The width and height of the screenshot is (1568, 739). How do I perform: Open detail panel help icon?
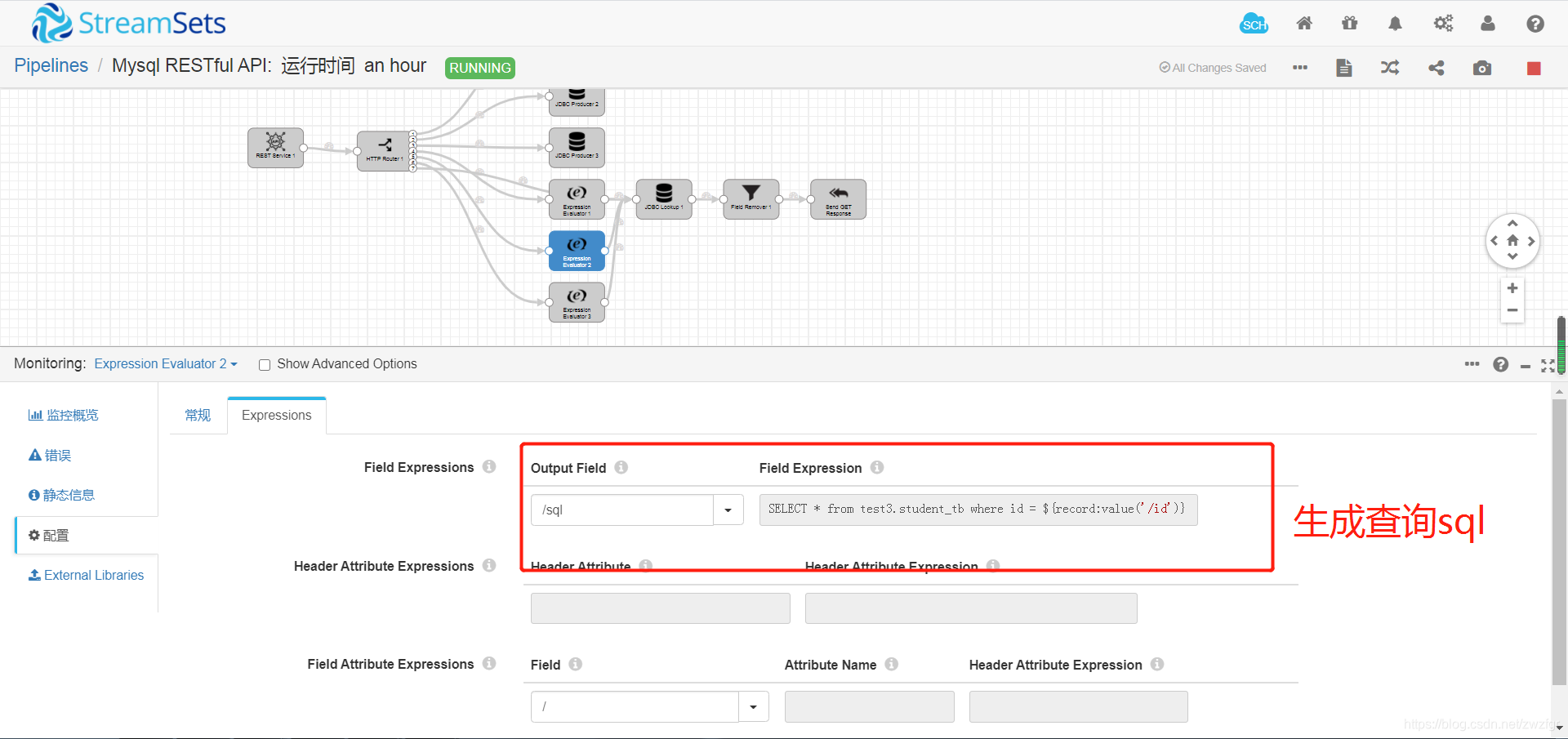pos(1501,364)
